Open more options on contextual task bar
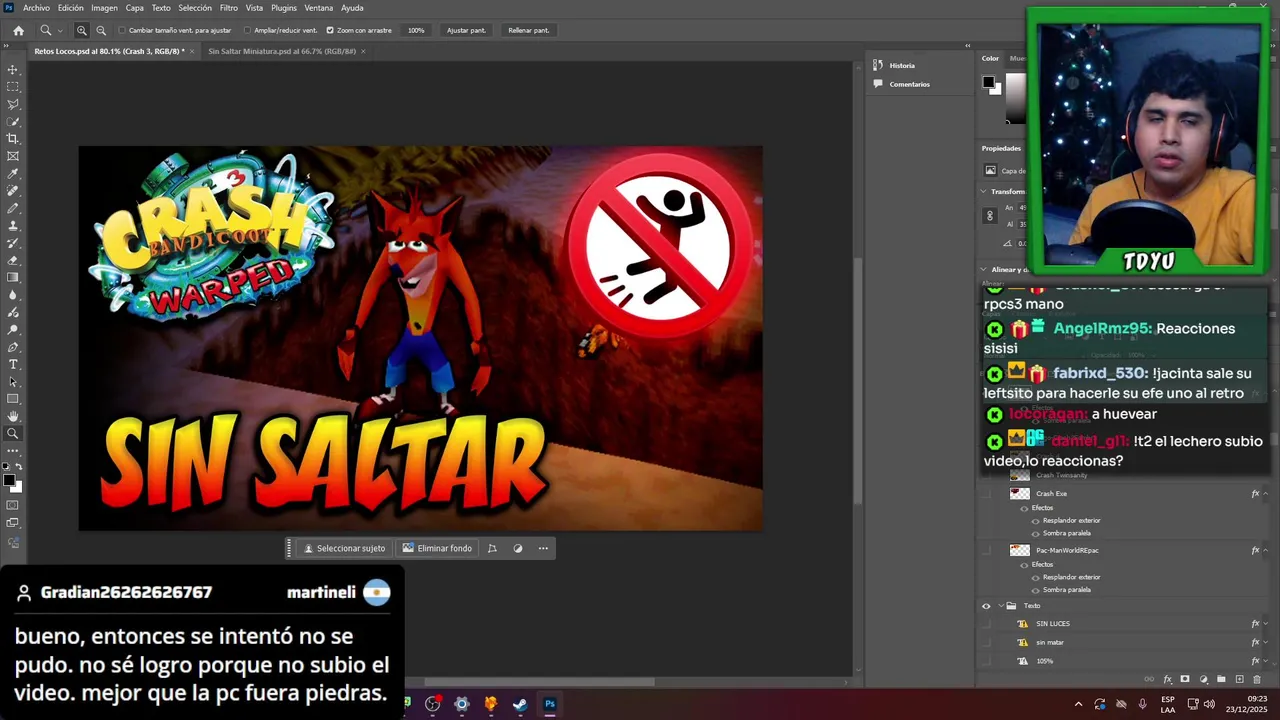Screen dimensions: 1280x720 pos(543,548)
